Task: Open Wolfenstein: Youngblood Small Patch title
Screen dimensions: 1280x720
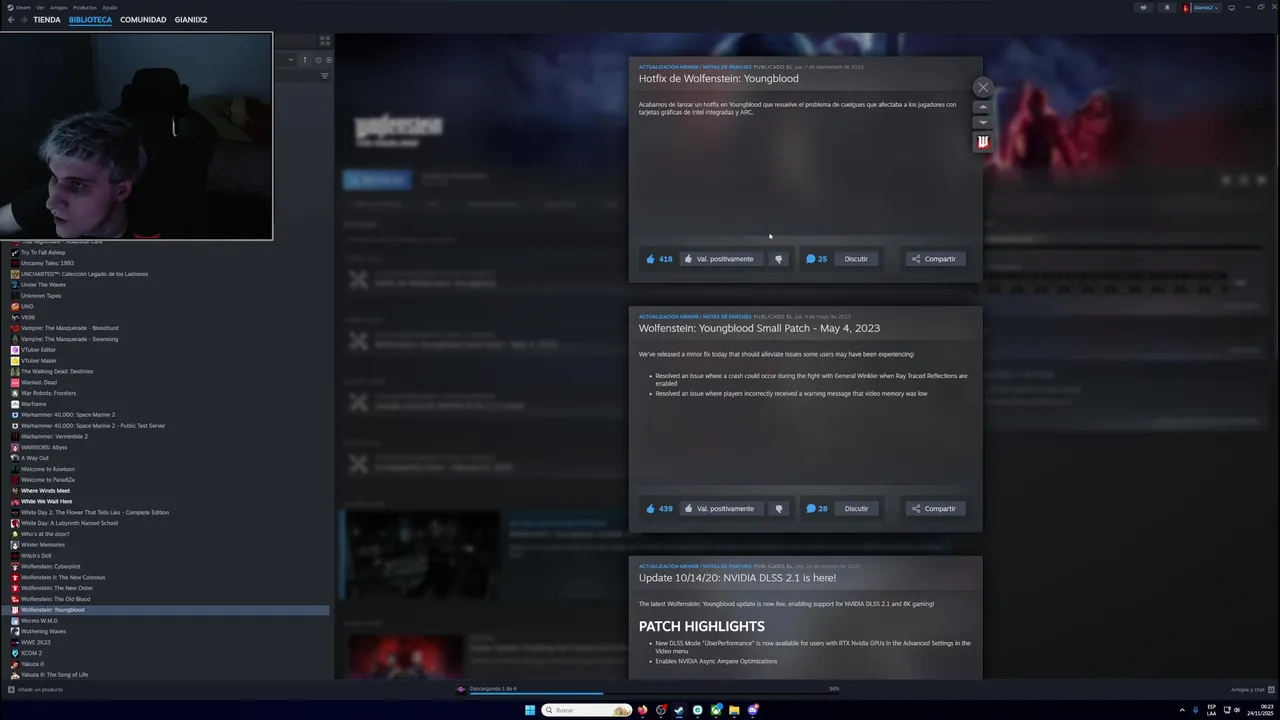Action: (x=759, y=328)
